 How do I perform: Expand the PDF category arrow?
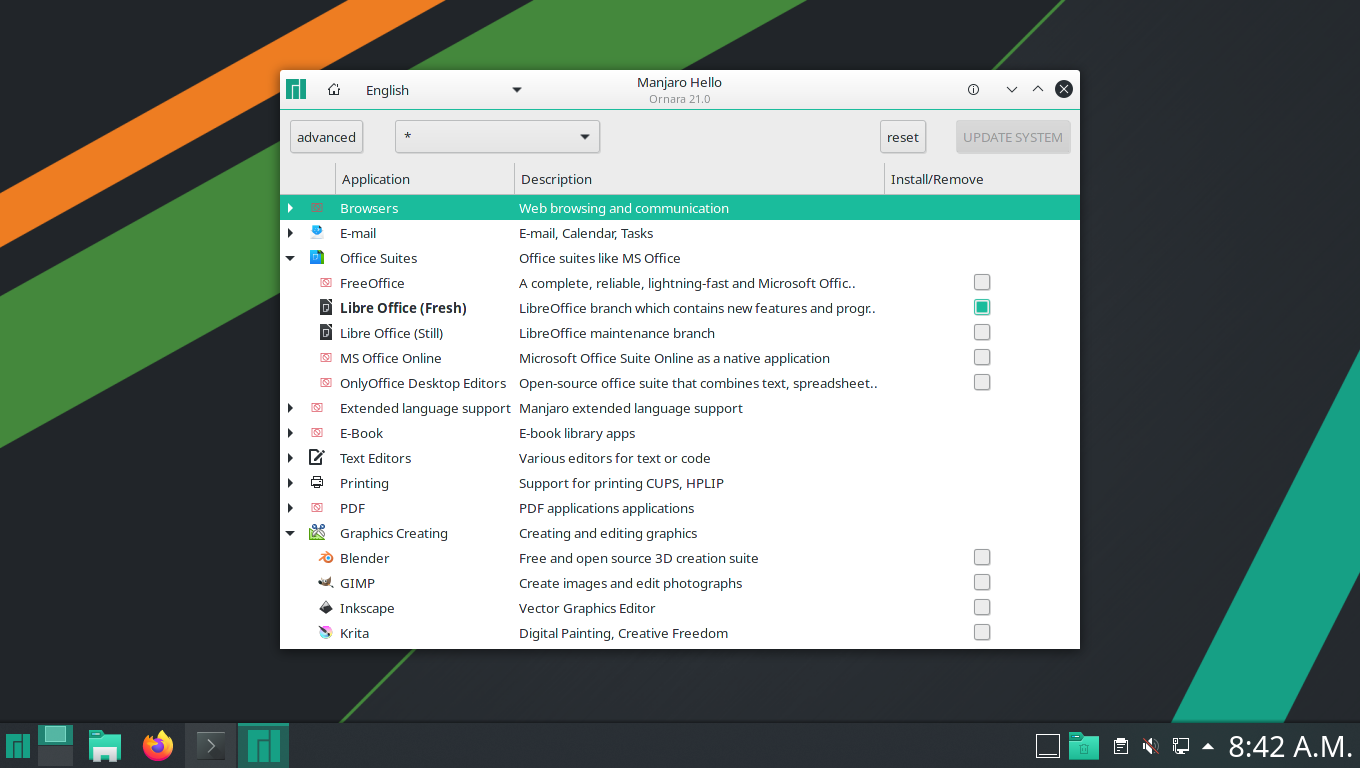tap(290, 508)
